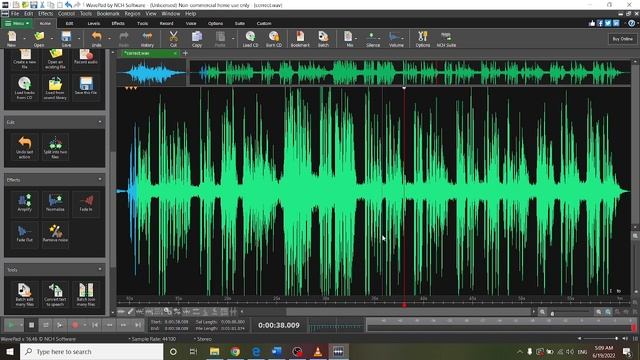640x360 pixels.
Task: Open the dropdown arrow beside New
Action: (24, 39)
